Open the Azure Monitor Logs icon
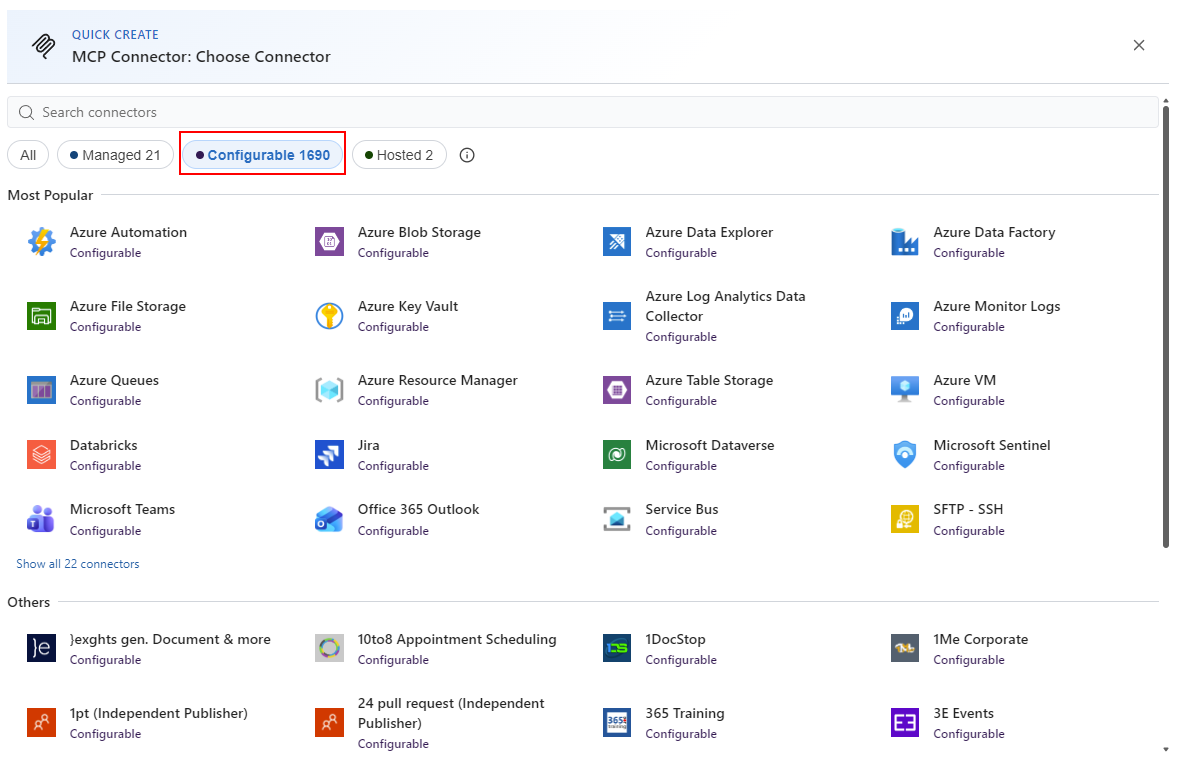Image resolution: width=1180 pixels, height=760 pixels. click(905, 316)
